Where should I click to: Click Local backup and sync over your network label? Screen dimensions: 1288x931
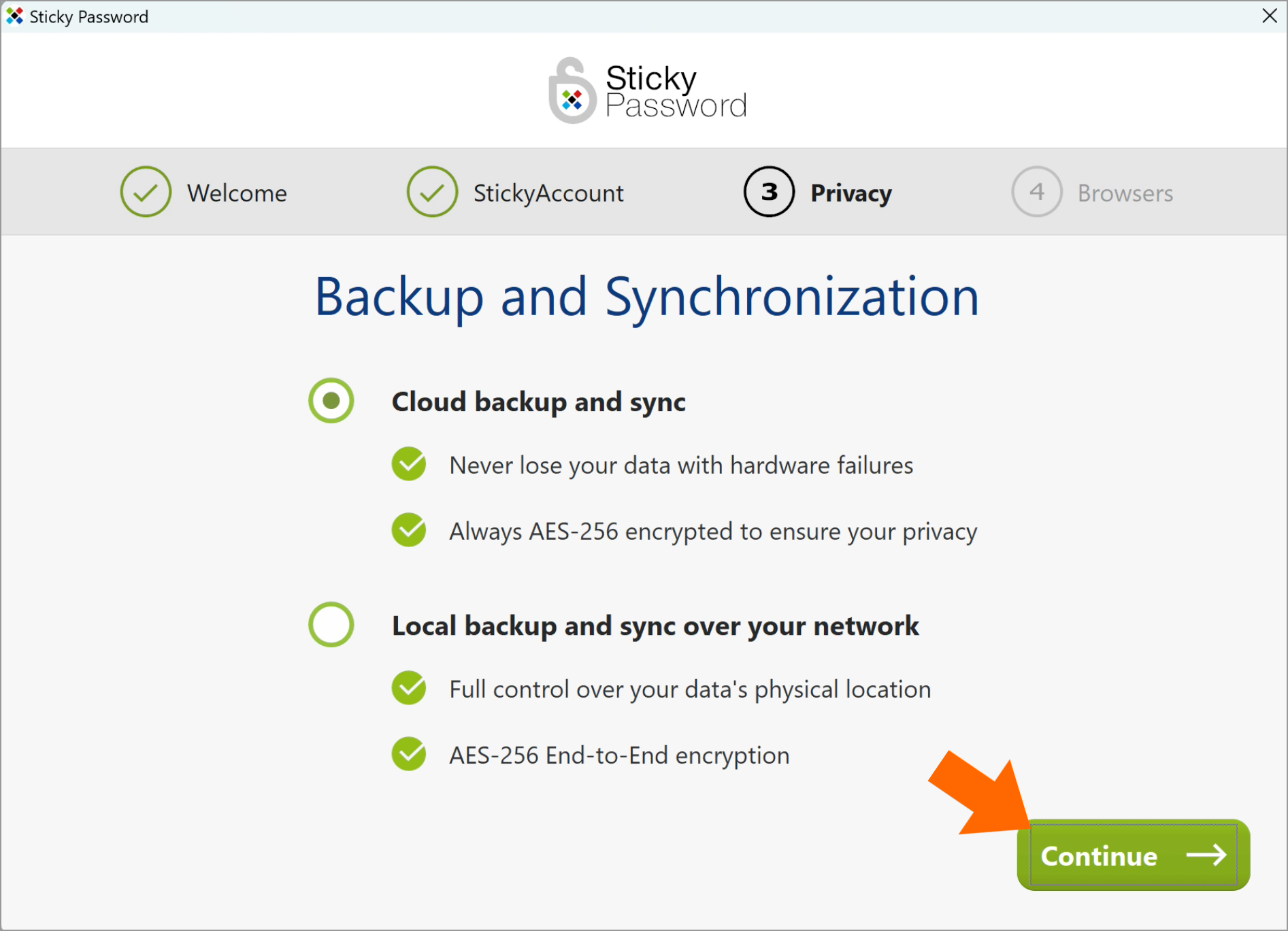(655, 626)
